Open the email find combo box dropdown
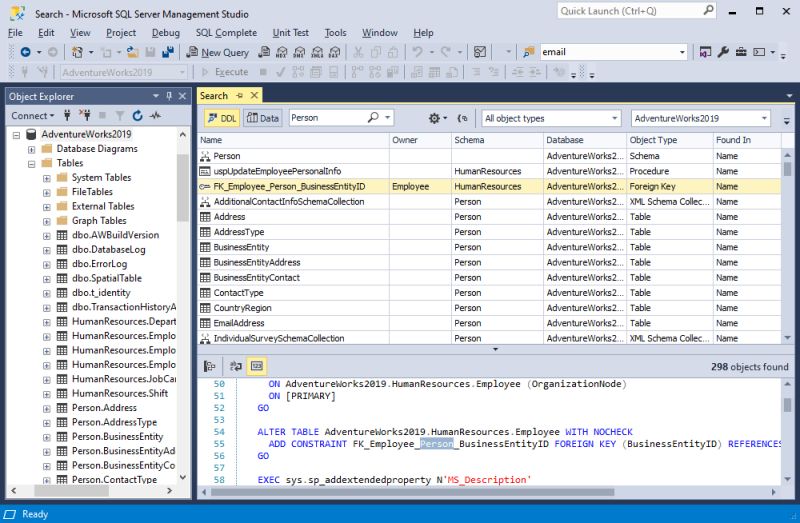The image size is (800, 523). click(x=682, y=52)
